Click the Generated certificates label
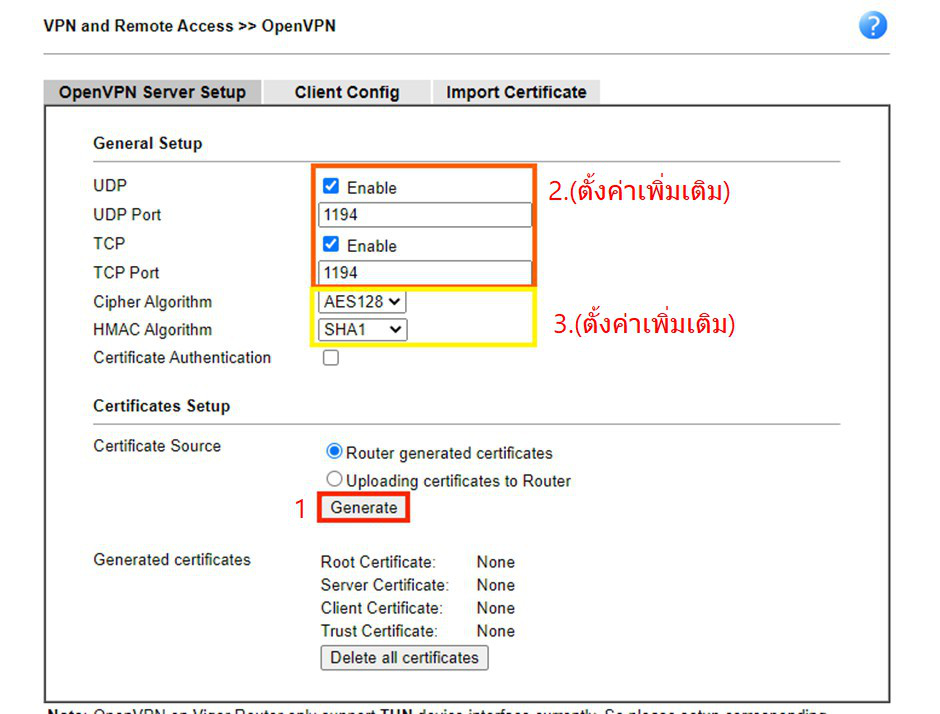This screenshot has height=714, width=940. (172, 559)
